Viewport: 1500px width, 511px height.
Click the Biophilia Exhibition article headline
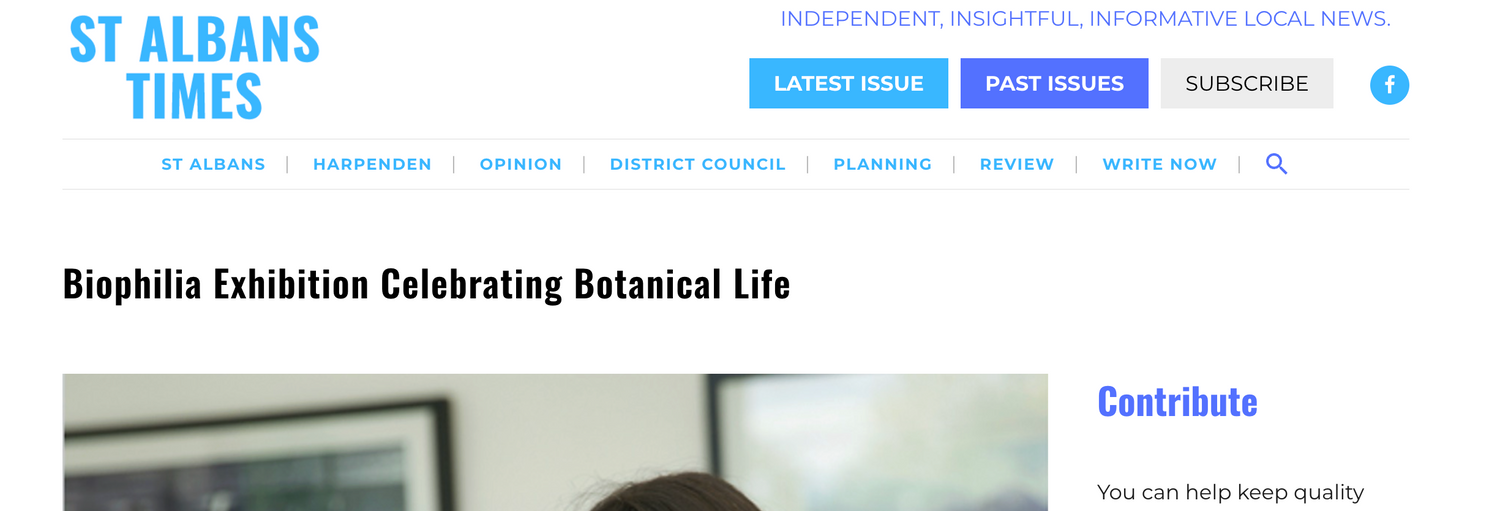(x=426, y=284)
